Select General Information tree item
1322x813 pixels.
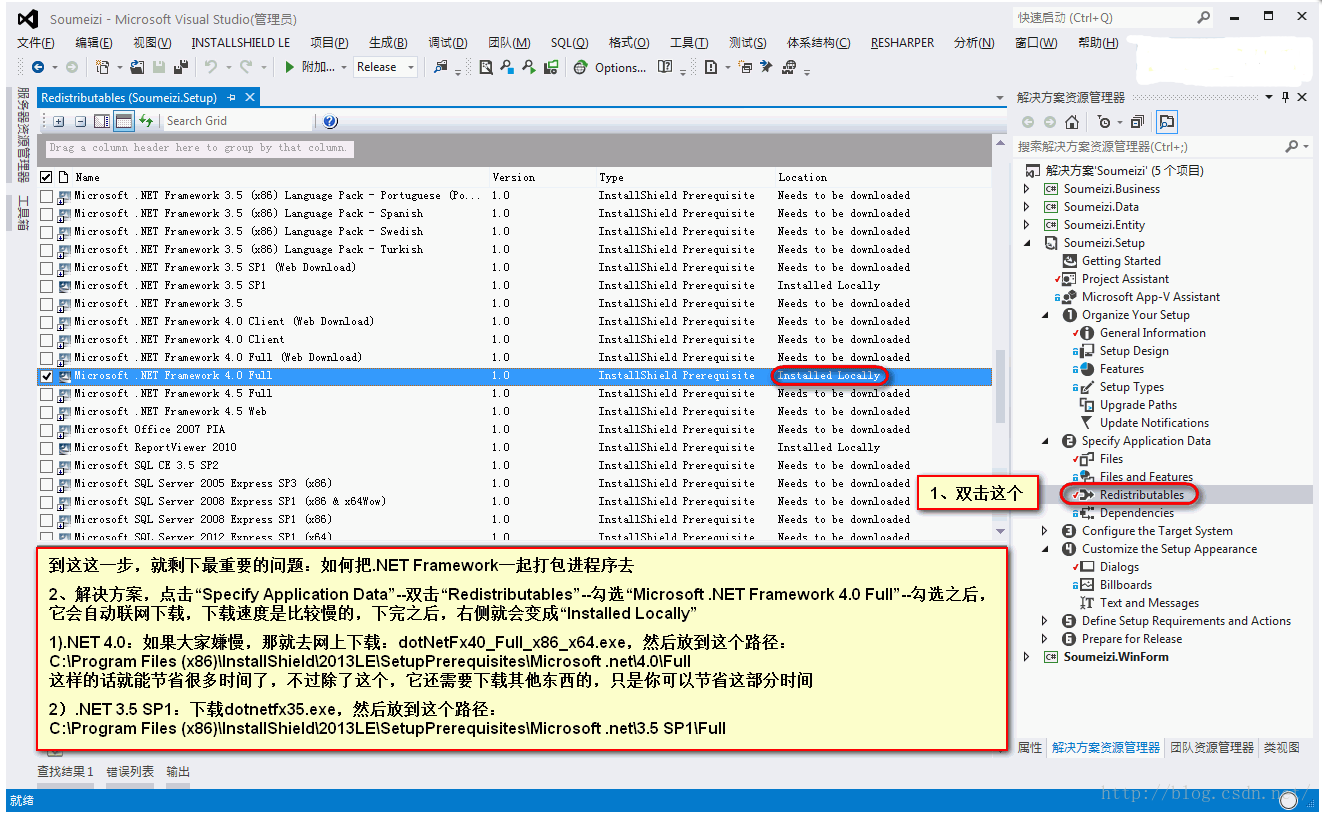click(1152, 333)
